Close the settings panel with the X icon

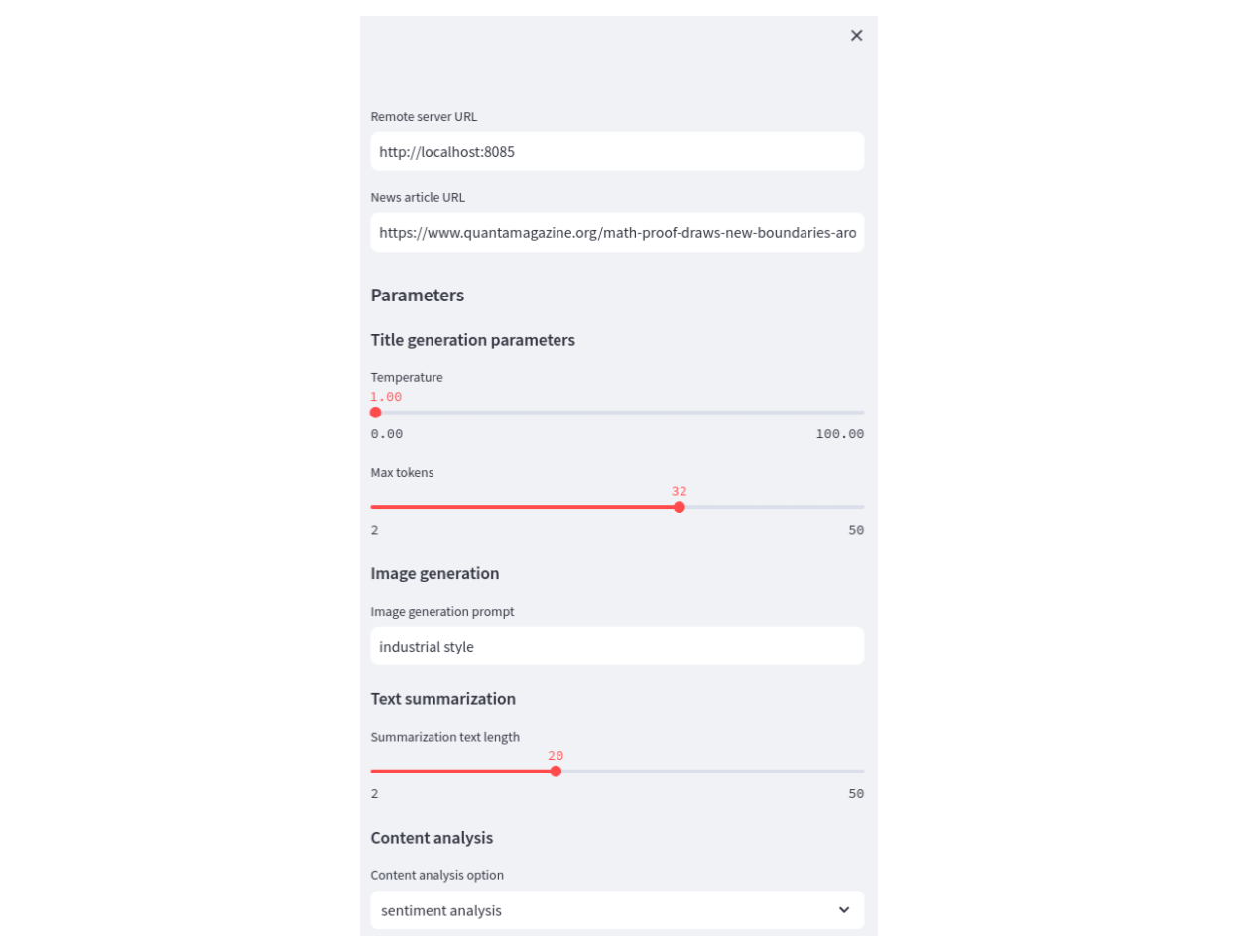(x=856, y=35)
